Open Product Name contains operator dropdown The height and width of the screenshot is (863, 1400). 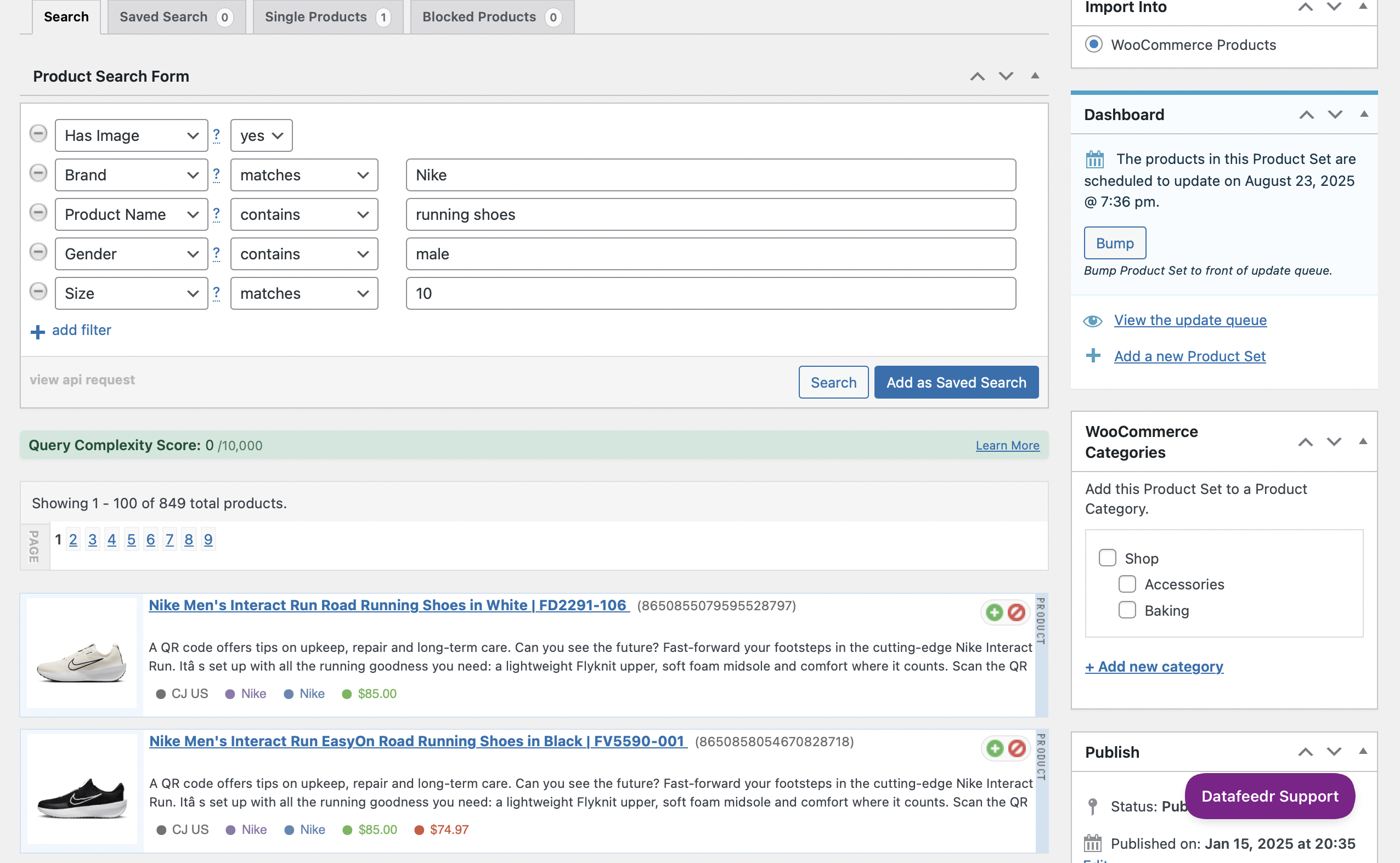(304, 214)
